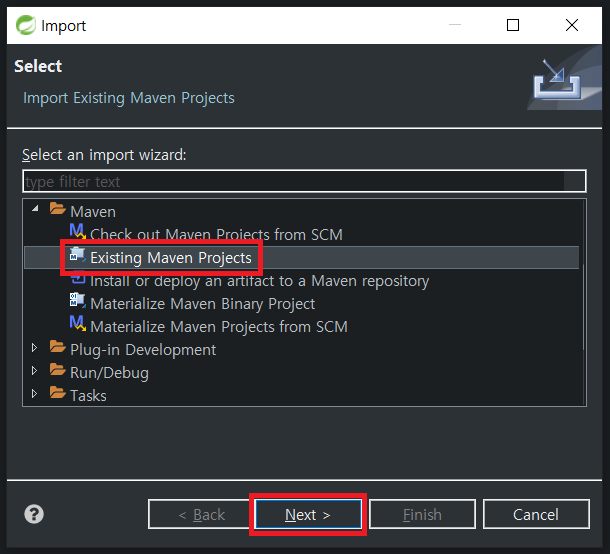The image size is (610, 554).
Task: Click the Run/Debug folder icon
Action: click(x=58, y=369)
